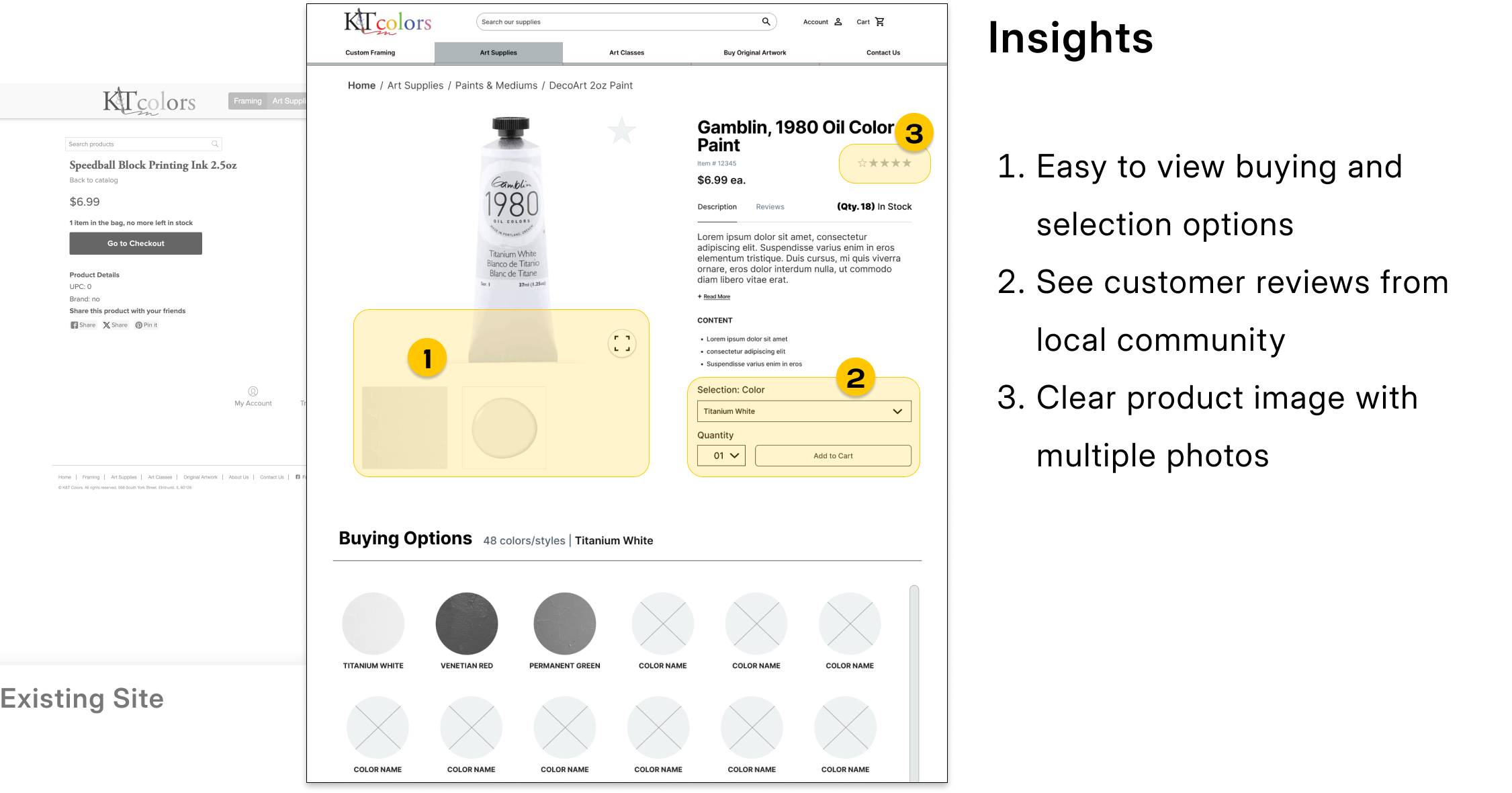Open Art Supplies breadcrumb link

(415, 85)
